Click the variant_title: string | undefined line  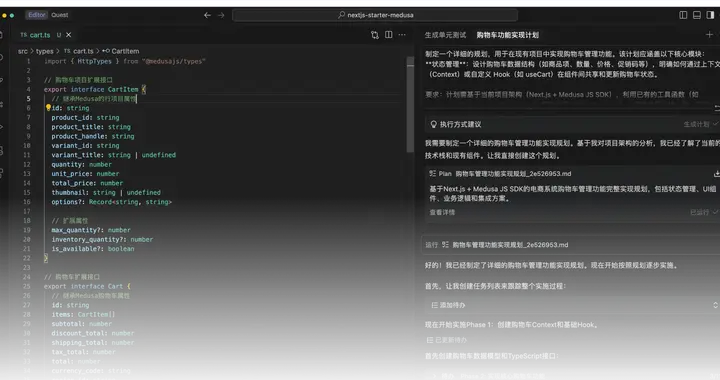point(113,155)
